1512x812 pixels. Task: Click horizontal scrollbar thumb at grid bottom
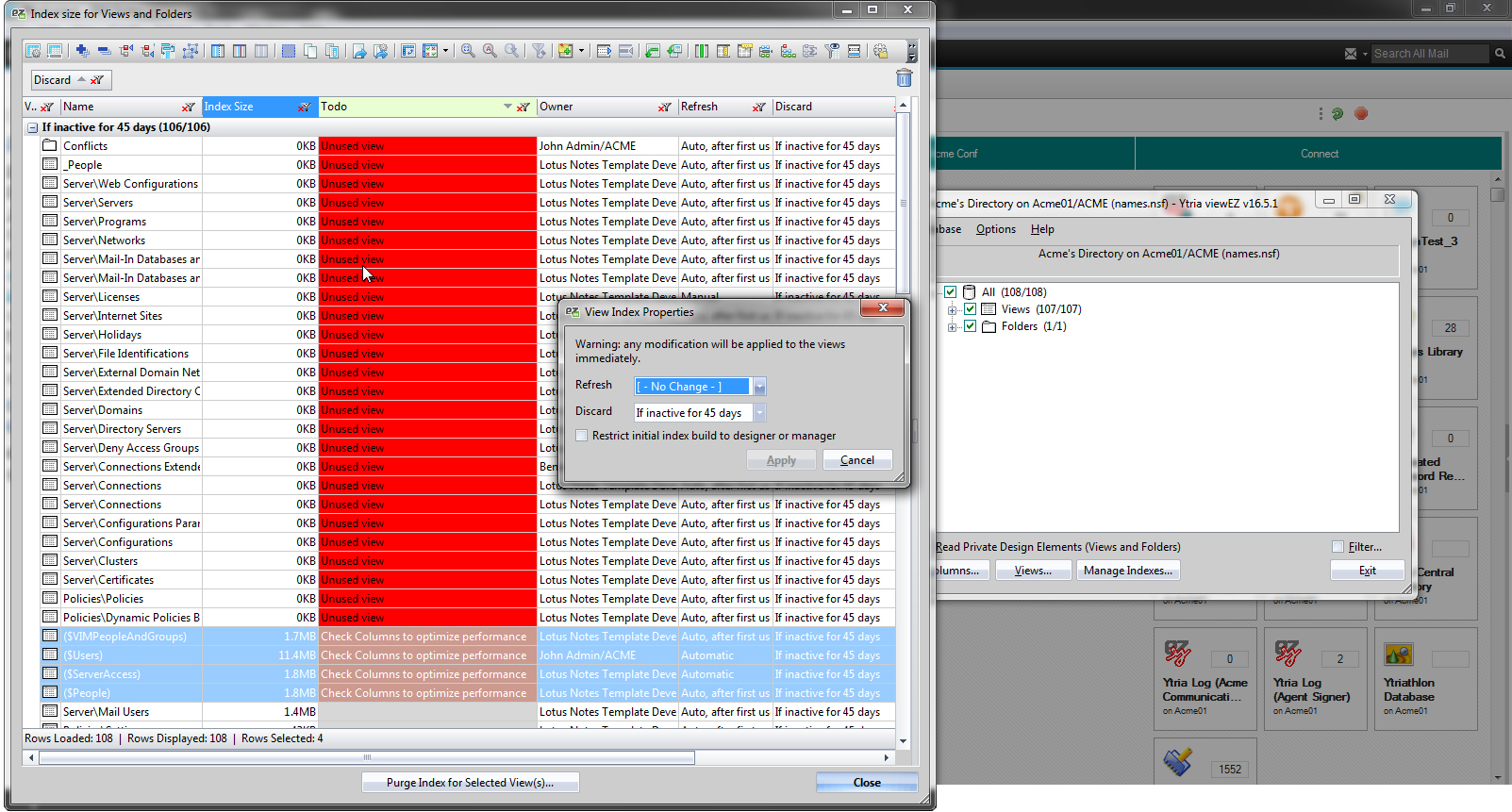367,757
